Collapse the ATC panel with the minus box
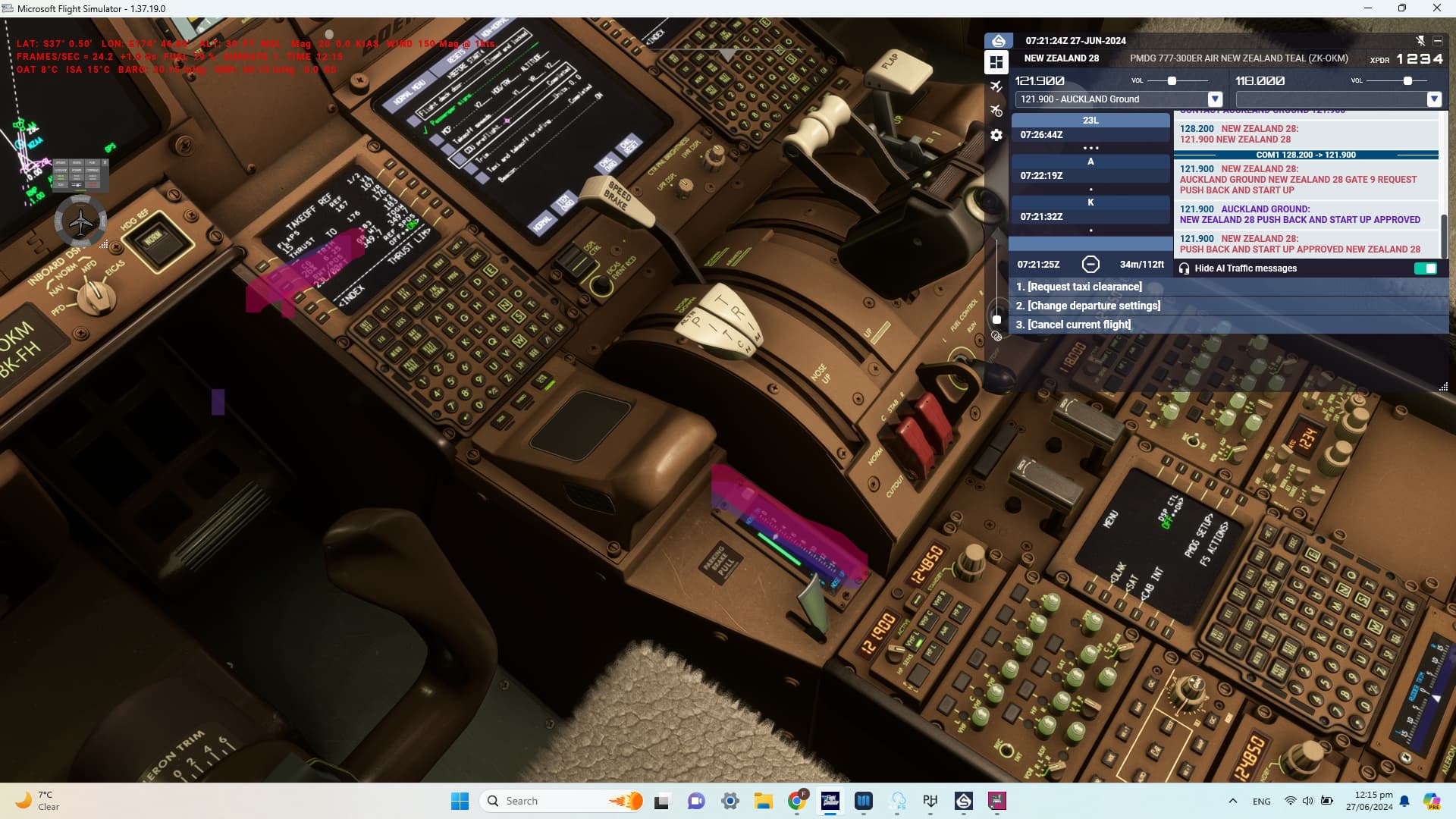 [x=1437, y=40]
